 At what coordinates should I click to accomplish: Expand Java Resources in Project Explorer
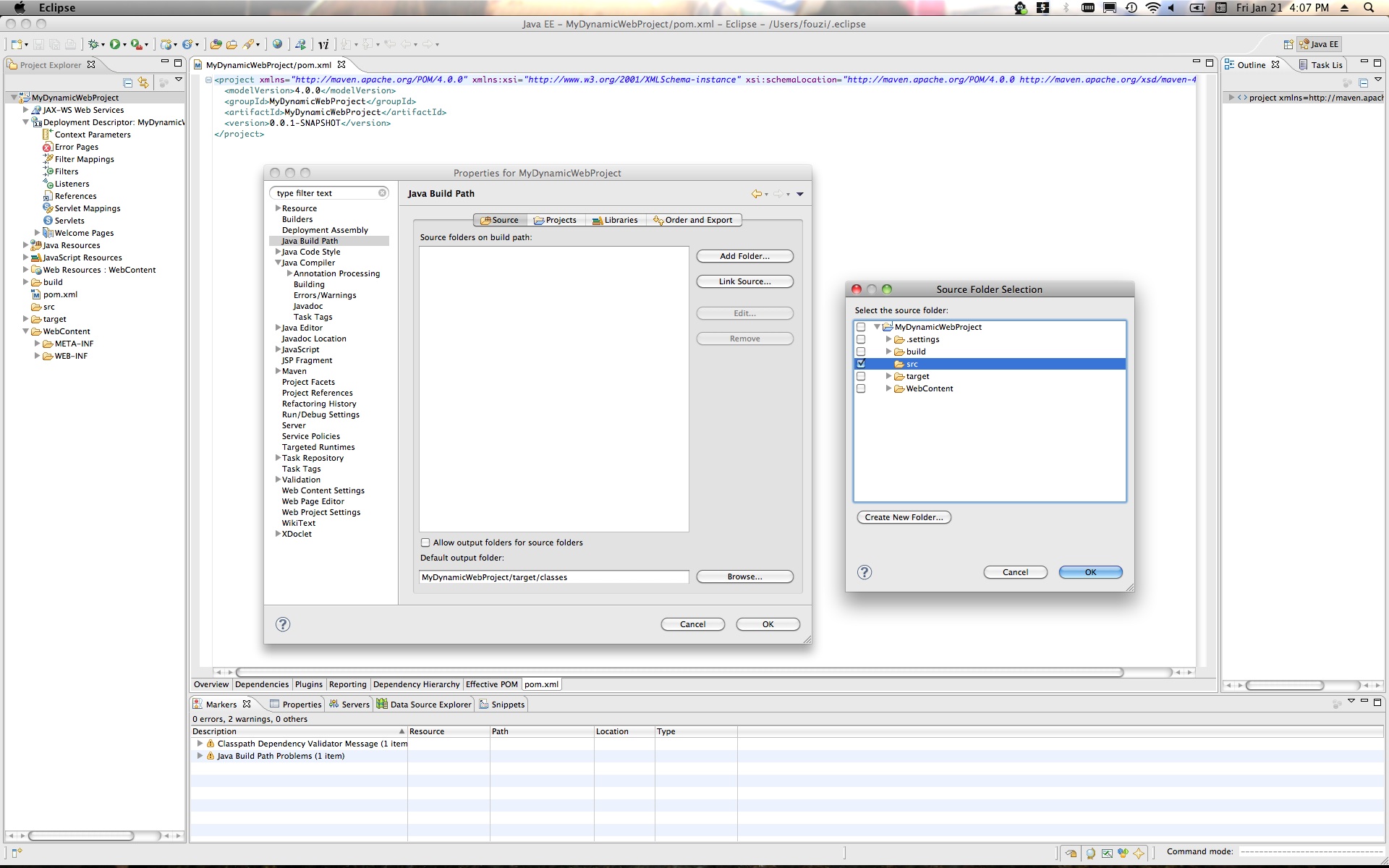point(25,245)
